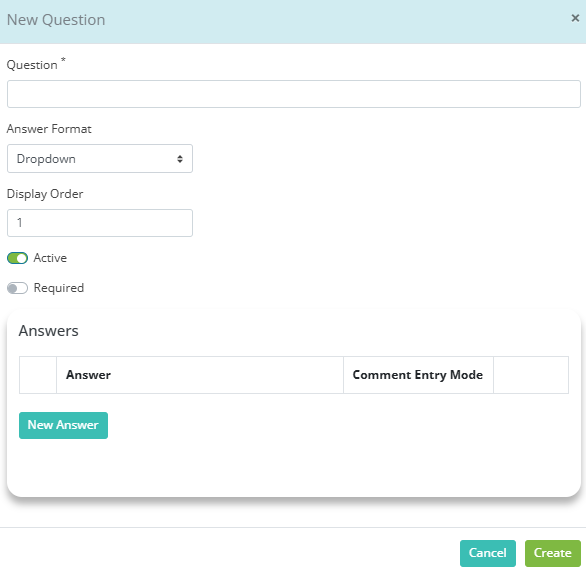Screen dimensions: 586x572
Task: Click the empty first header cell in the Answers table
Action: click(x=38, y=375)
